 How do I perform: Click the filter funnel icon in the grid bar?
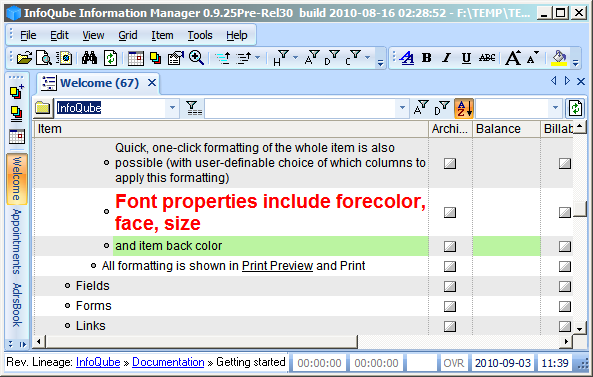pyautogui.click(x=193, y=109)
